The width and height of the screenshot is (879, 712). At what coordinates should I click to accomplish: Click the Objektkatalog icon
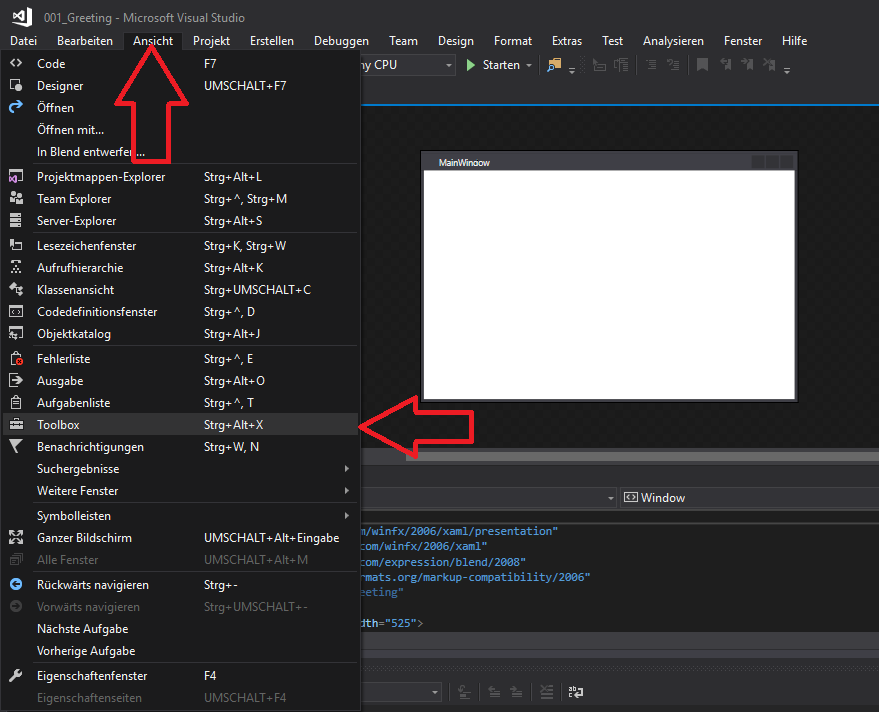pos(16,333)
